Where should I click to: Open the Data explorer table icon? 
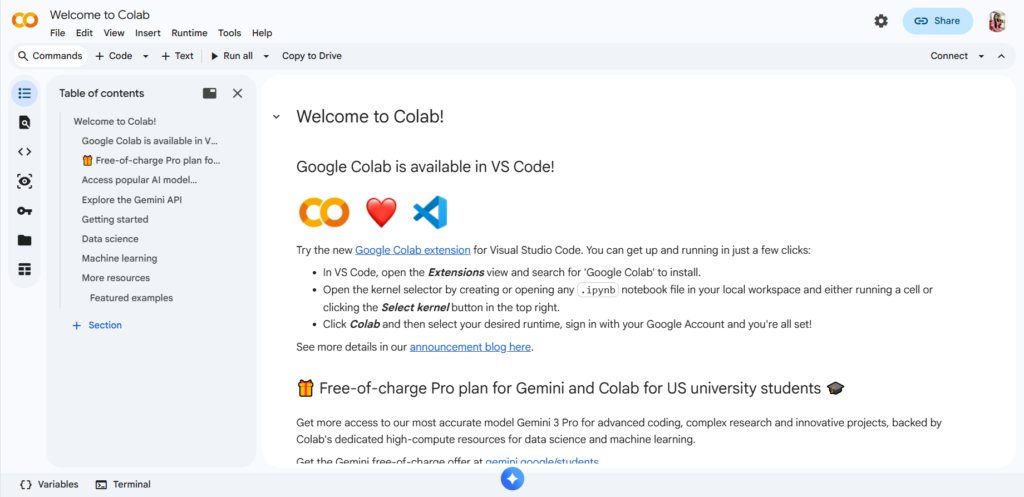tap(24, 269)
